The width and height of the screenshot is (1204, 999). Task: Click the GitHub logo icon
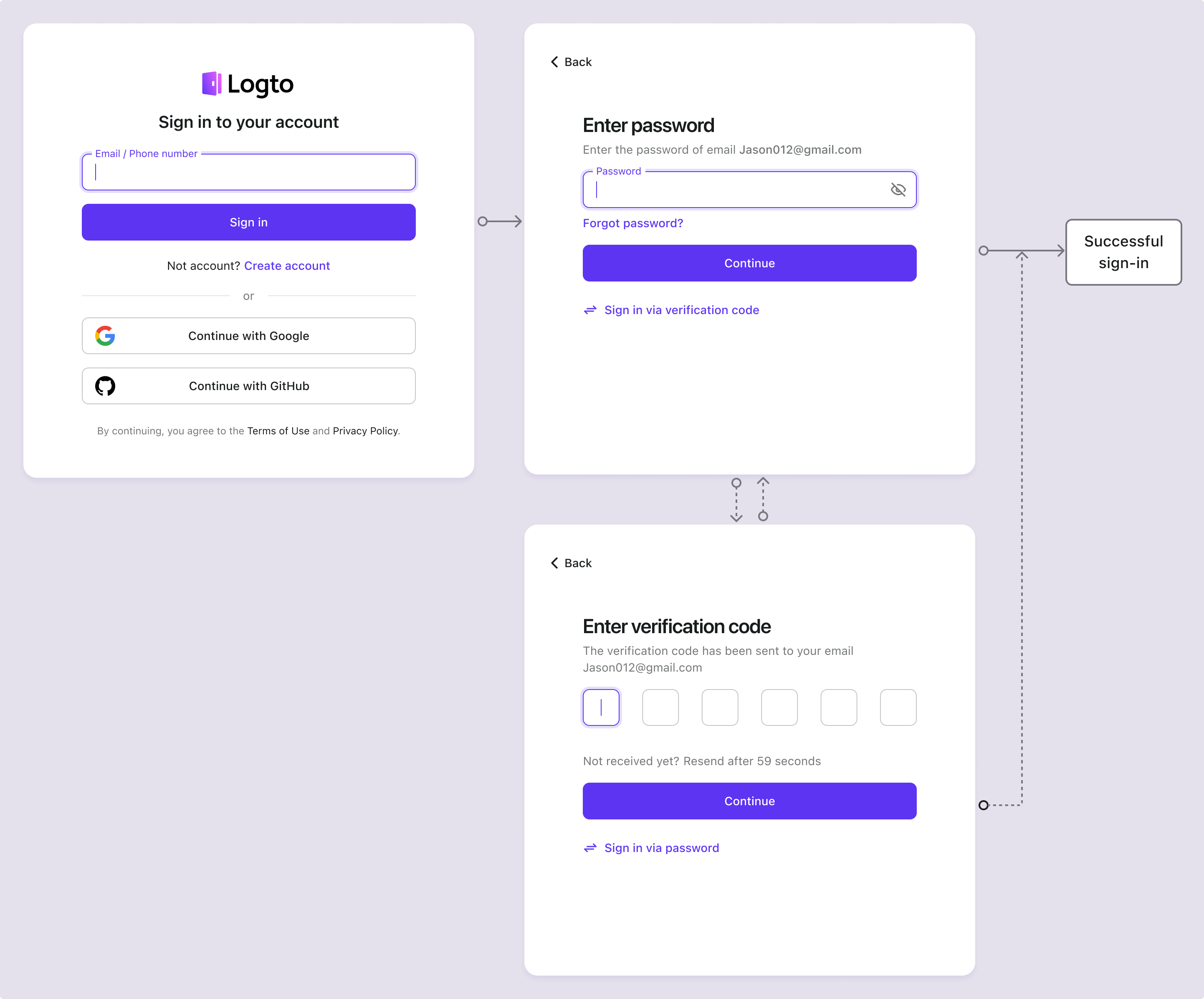pos(105,385)
